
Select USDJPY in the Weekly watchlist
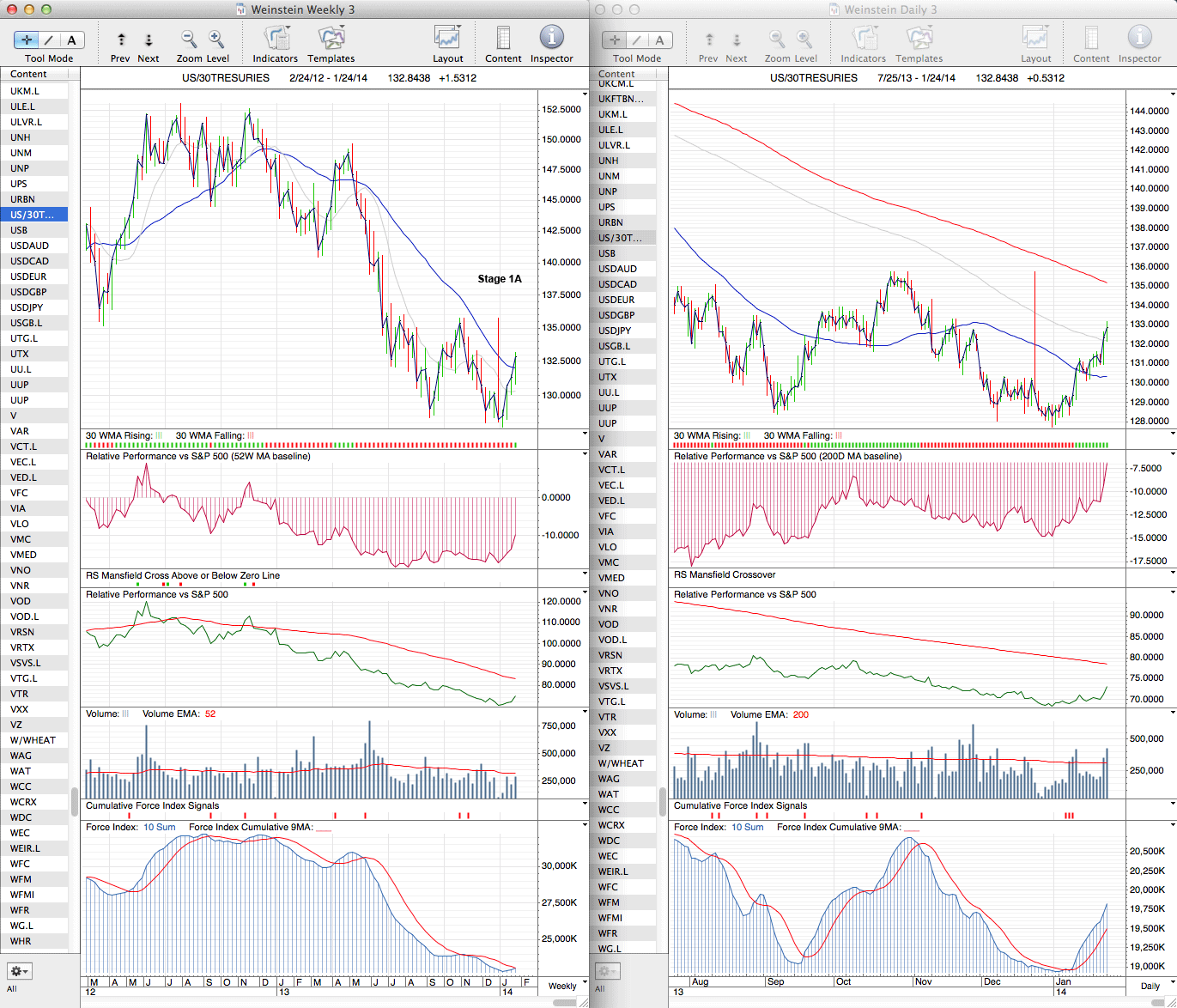(27, 307)
